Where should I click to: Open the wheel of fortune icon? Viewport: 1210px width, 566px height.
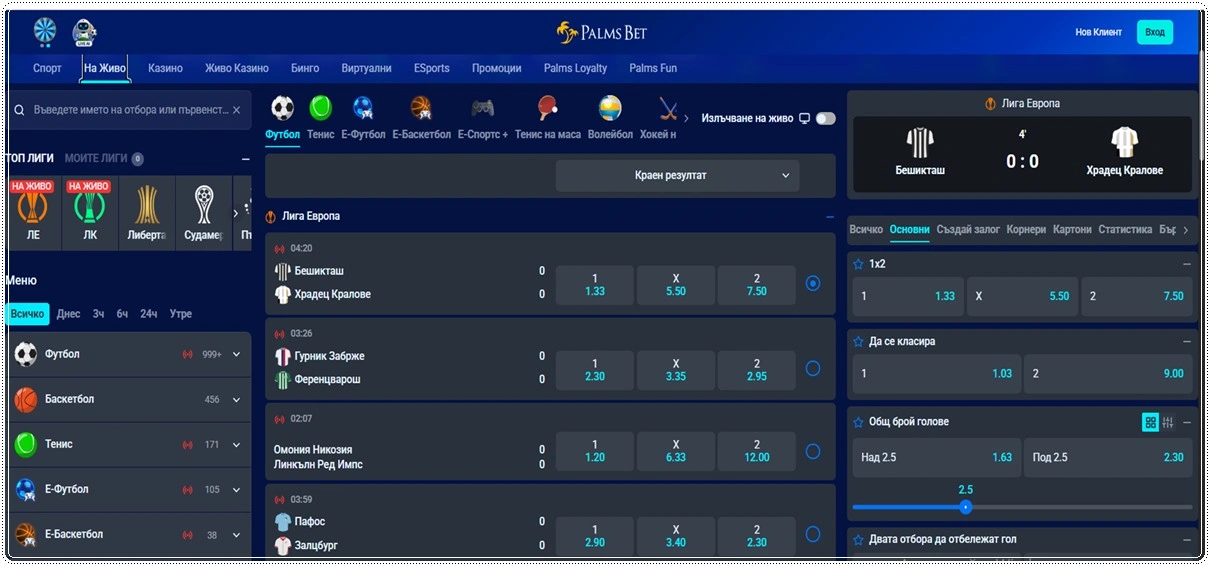45,32
